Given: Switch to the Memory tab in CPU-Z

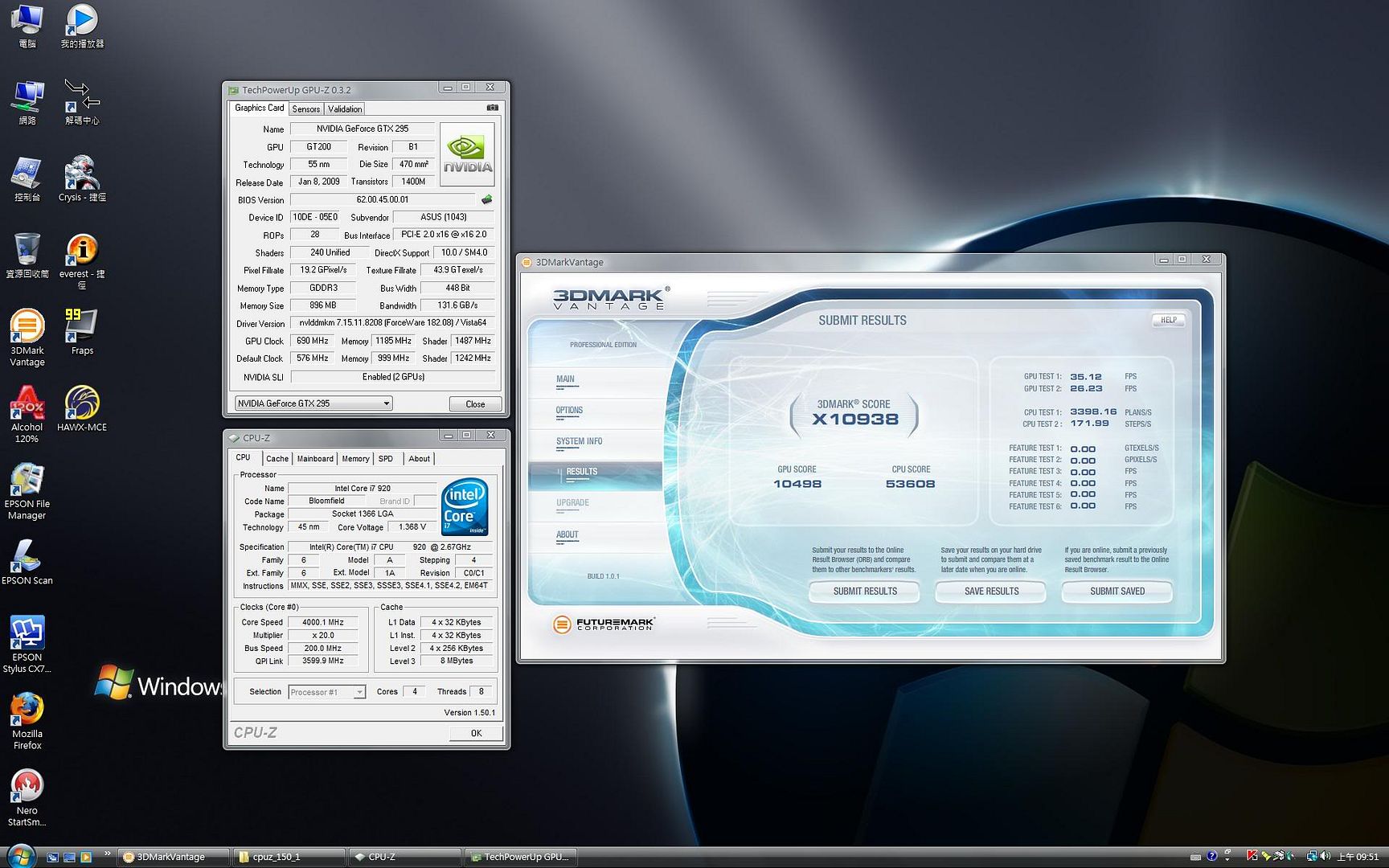Looking at the screenshot, I should coord(355,459).
